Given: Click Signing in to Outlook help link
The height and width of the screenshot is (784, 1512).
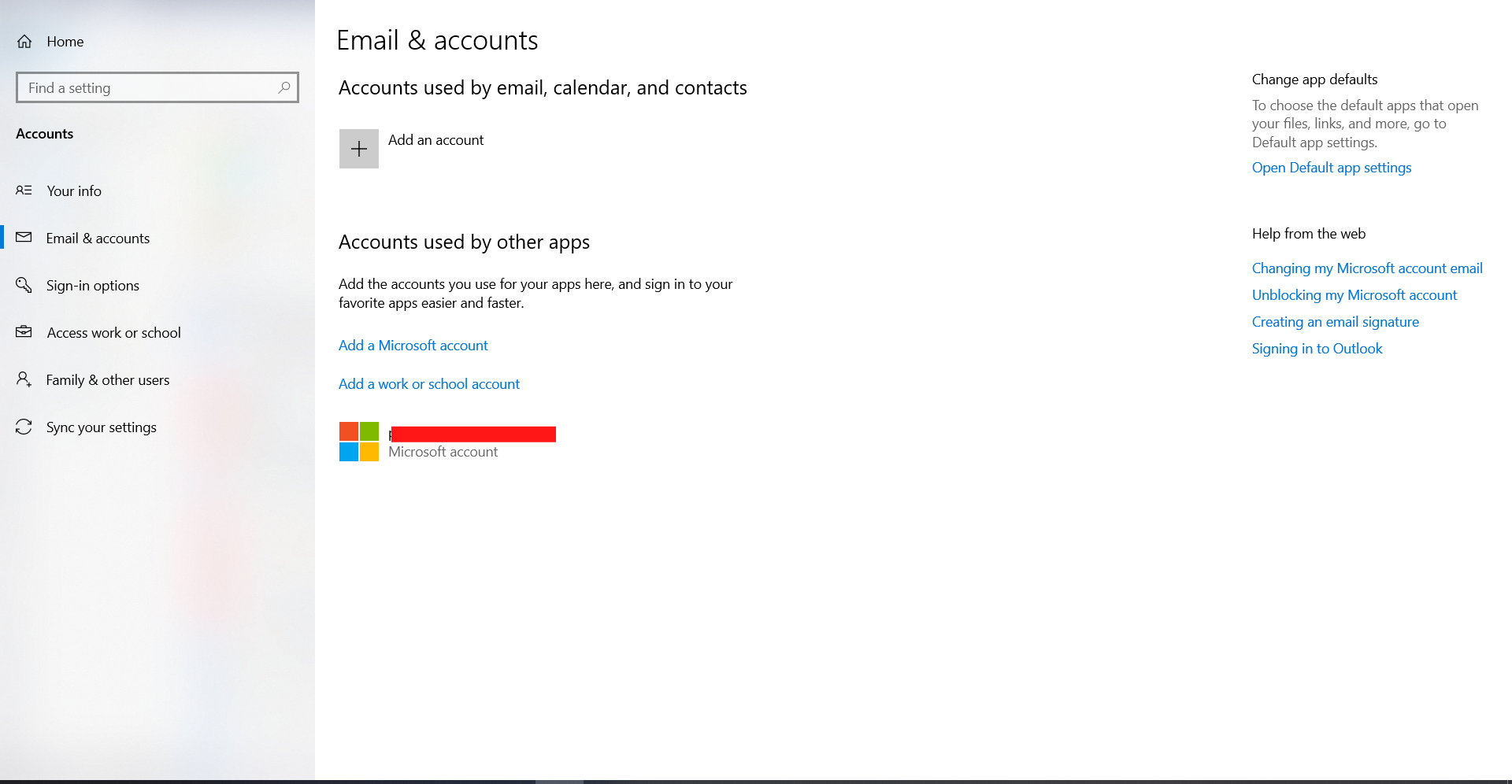Looking at the screenshot, I should pos(1317,348).
